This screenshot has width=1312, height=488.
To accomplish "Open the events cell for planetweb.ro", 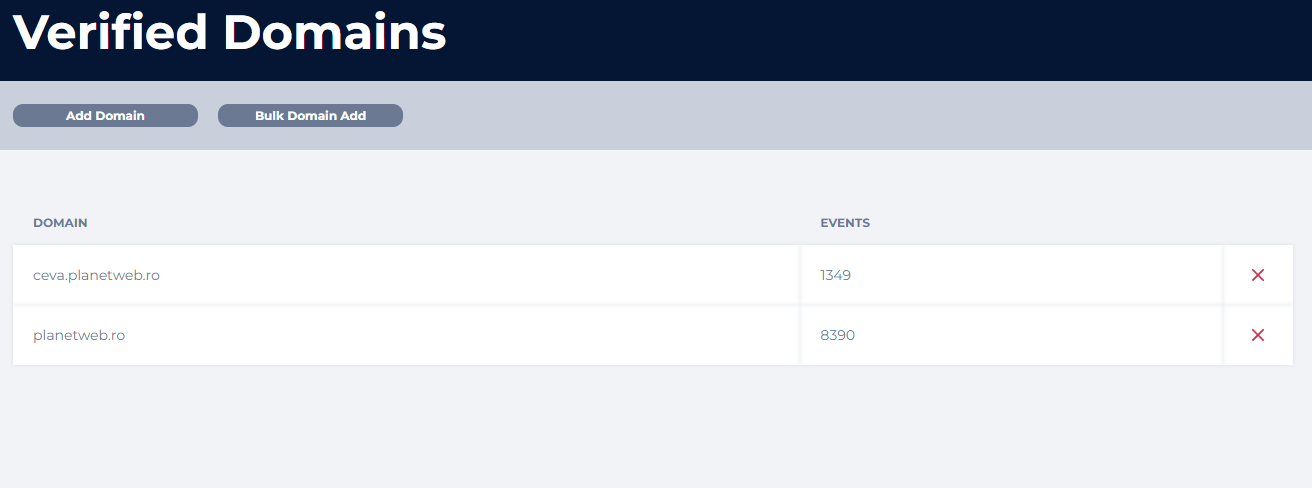I will [1010, 335].
